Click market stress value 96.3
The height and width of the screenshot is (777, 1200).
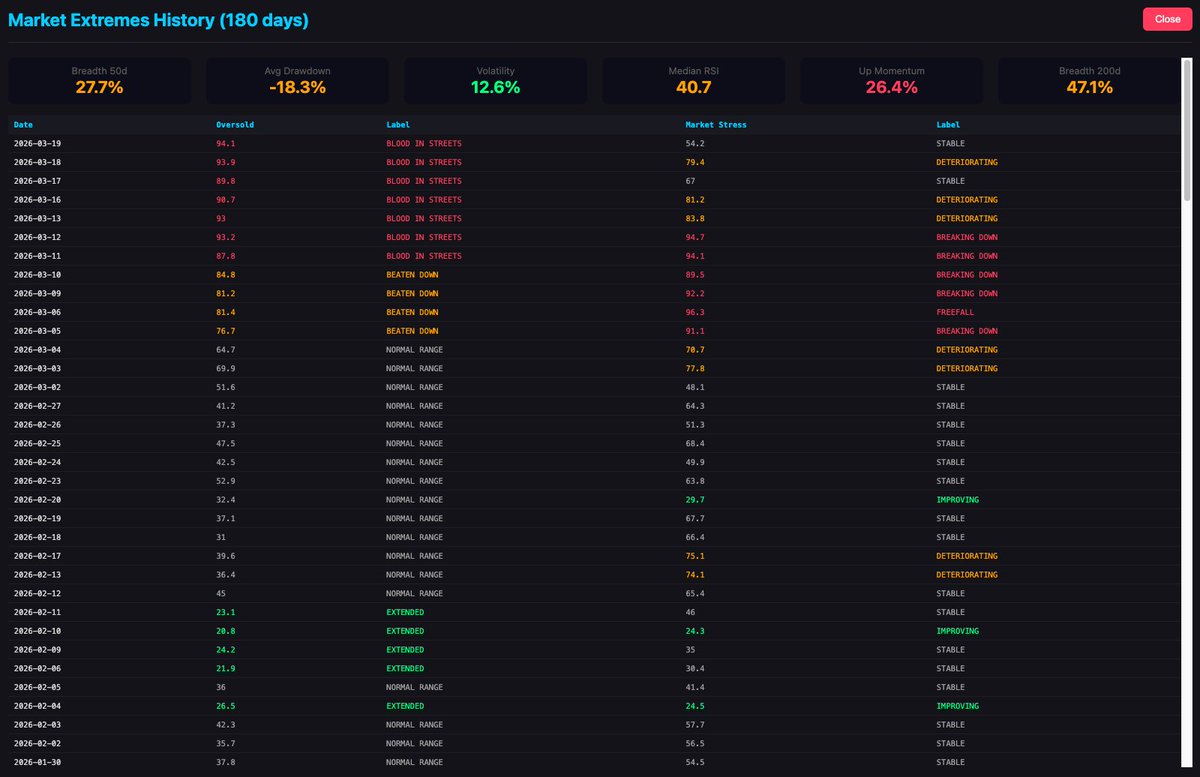(x=694, y=312)
